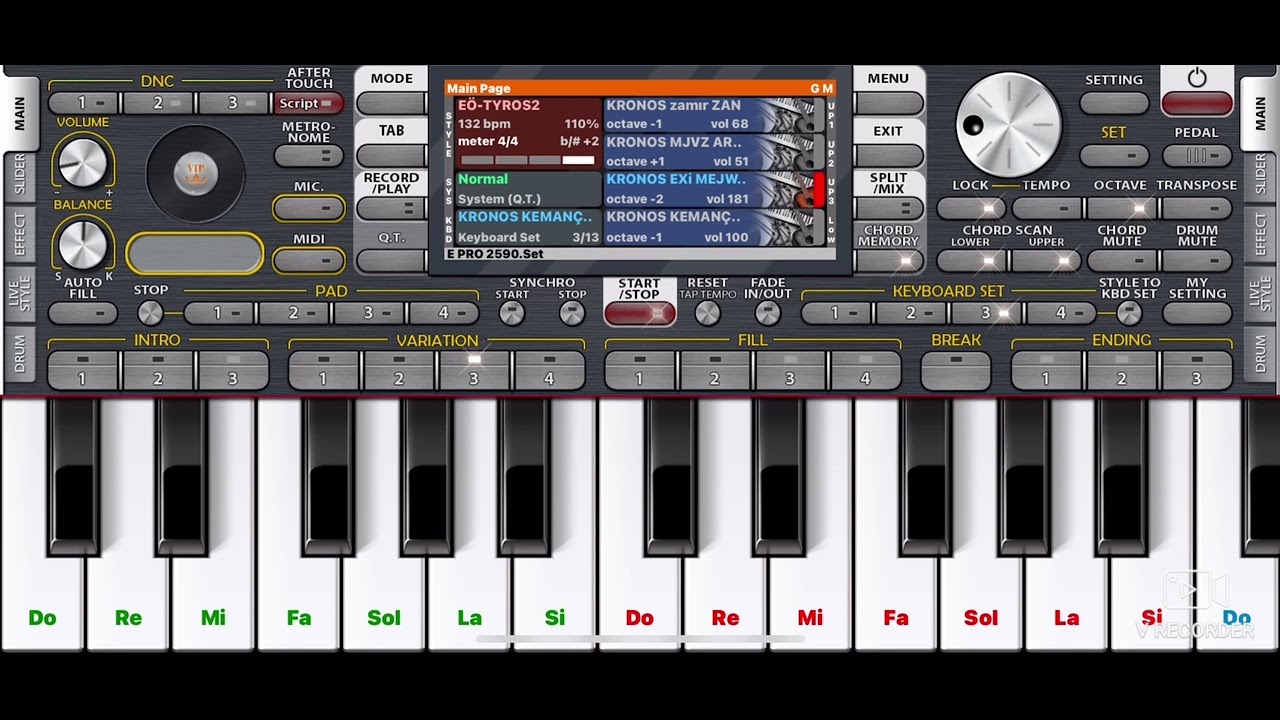Select the KRONOS EXi MEJW voice
The height and width of the screenshot is (720, 1280).
pyautogui.click(x=714, y=189)
